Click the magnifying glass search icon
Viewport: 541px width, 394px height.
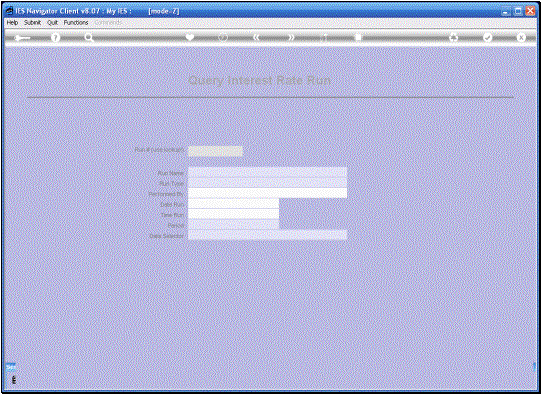(x=89, y=37)
